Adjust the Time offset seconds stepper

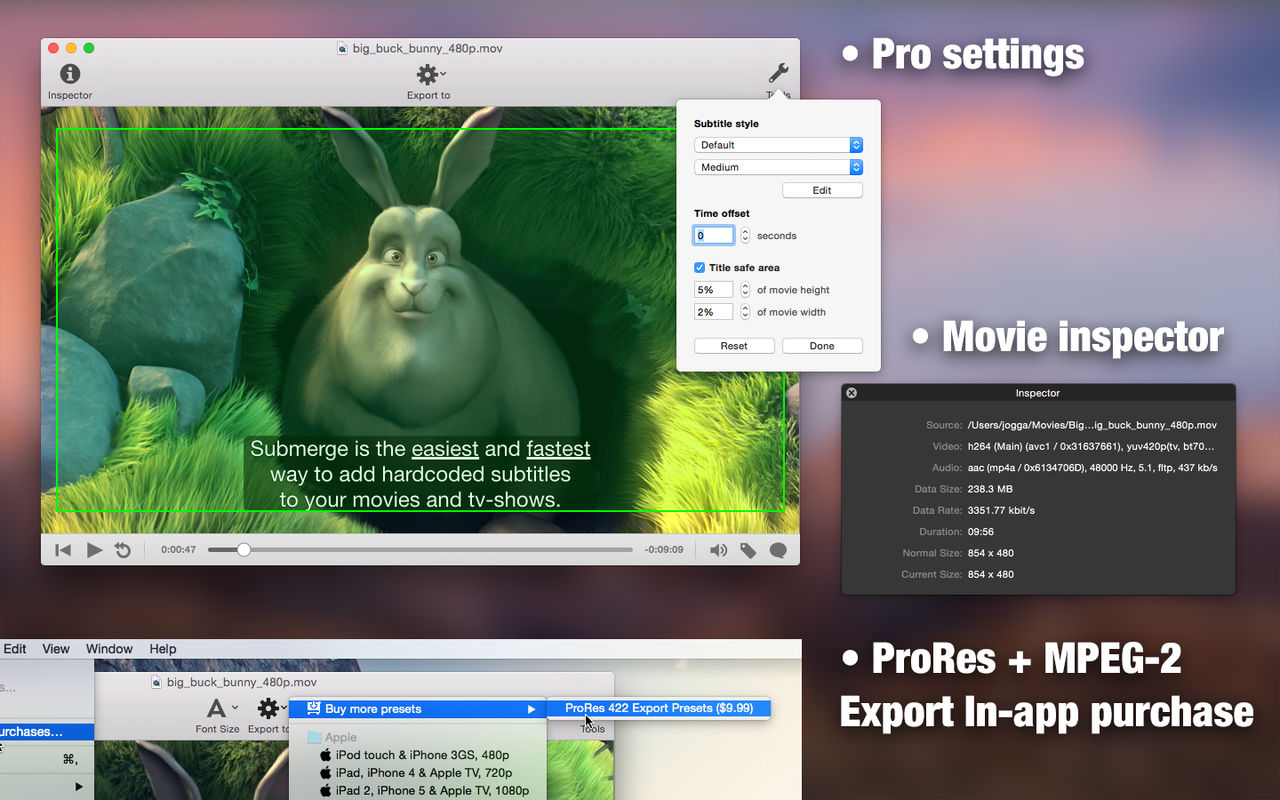tap(745, 236)
